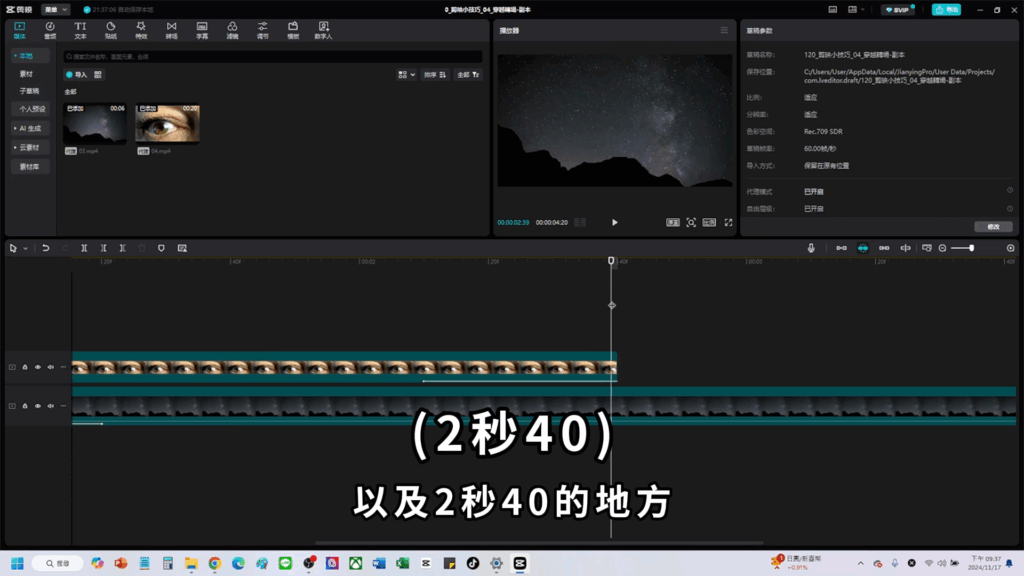The image size is (1024, 576).
Task: Select the 03.mp4 starry sky thumbnail
Action: point(95,123)
